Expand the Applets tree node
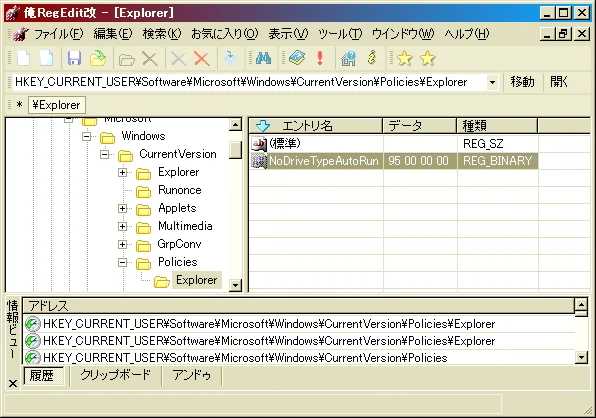The height and width of the screenshot is (418, 596). pos(122,208)
